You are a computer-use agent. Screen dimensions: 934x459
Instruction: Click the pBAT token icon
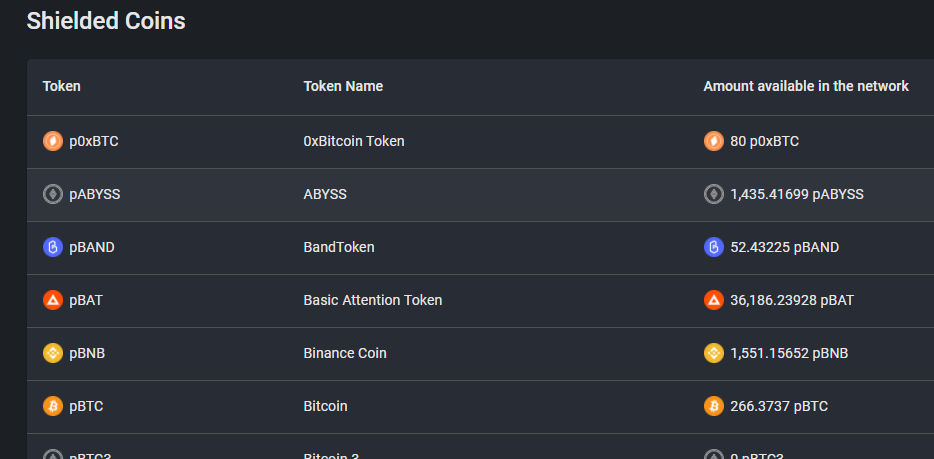click(x=53, y=300)
